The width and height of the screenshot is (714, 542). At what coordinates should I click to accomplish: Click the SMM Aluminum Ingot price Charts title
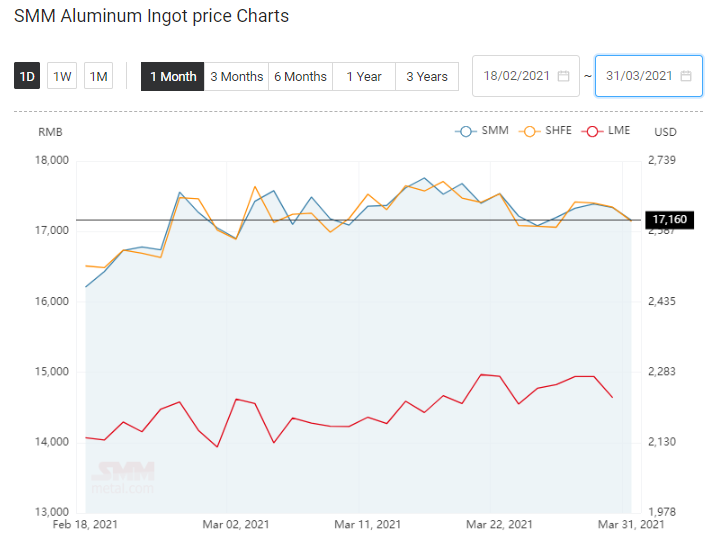coord(152,16)
